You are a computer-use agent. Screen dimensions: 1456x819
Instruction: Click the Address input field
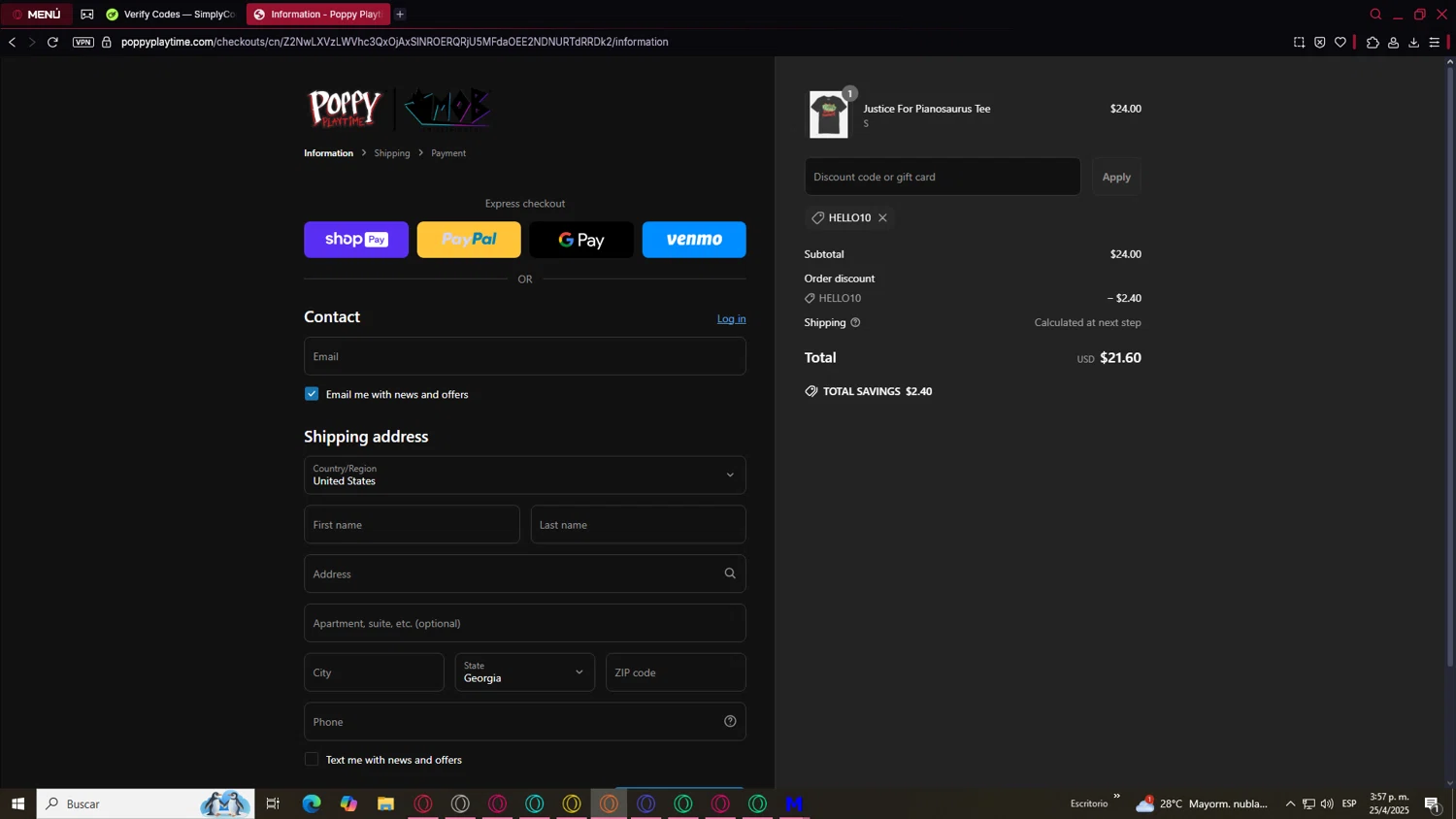point(525,574)
